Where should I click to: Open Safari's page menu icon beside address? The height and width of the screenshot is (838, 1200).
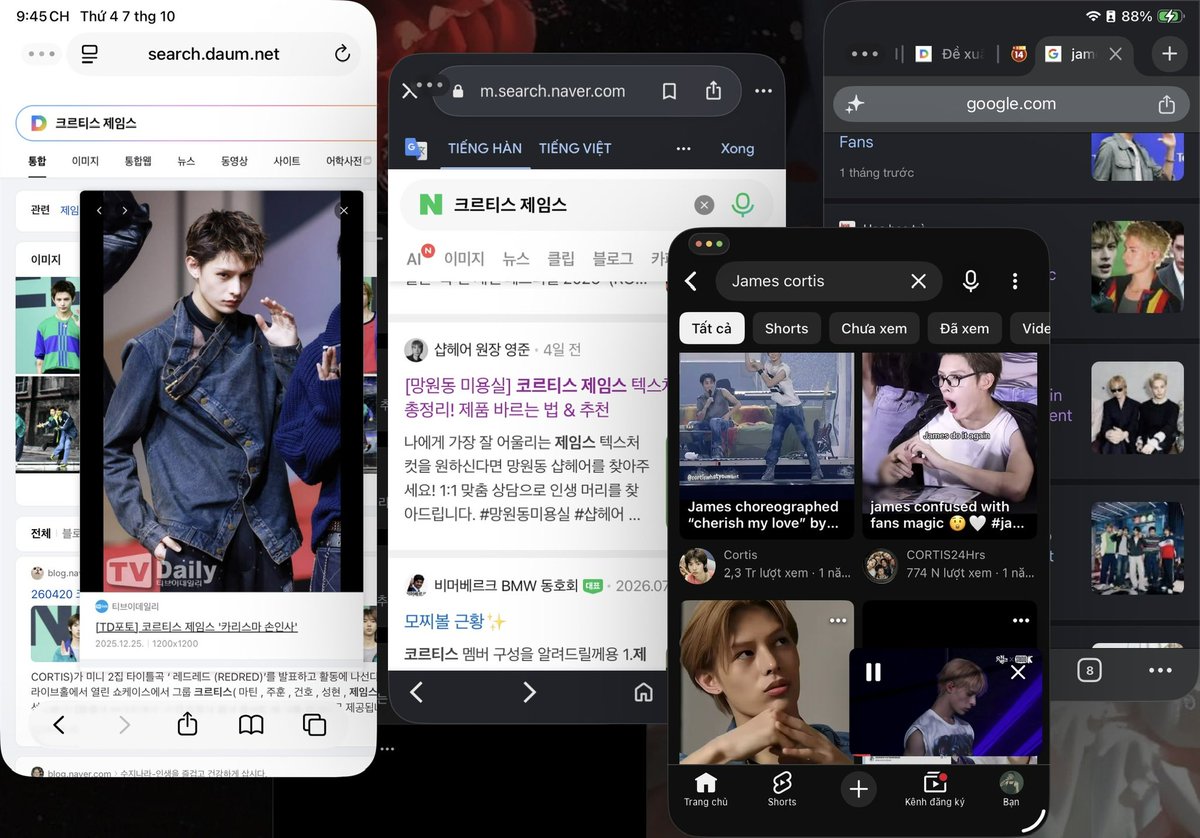pyautogui.click(x=89, y=54)
